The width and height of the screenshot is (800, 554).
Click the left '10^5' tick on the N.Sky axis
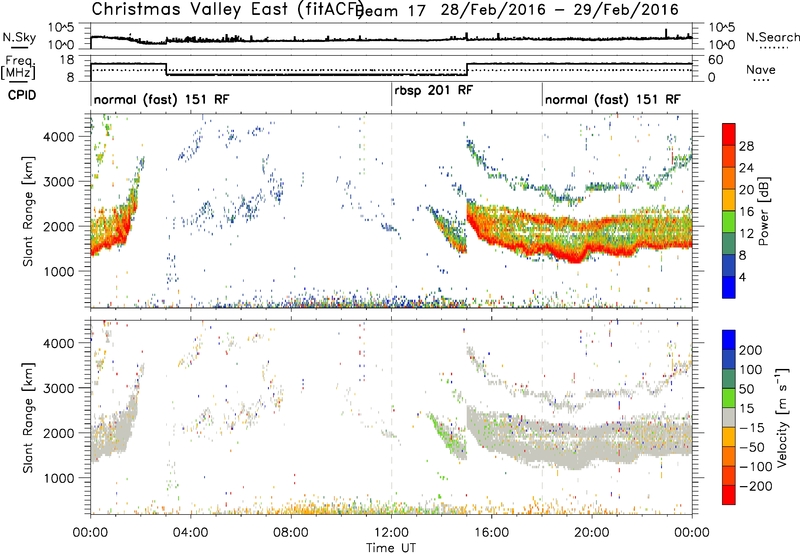tap(61, 27)
